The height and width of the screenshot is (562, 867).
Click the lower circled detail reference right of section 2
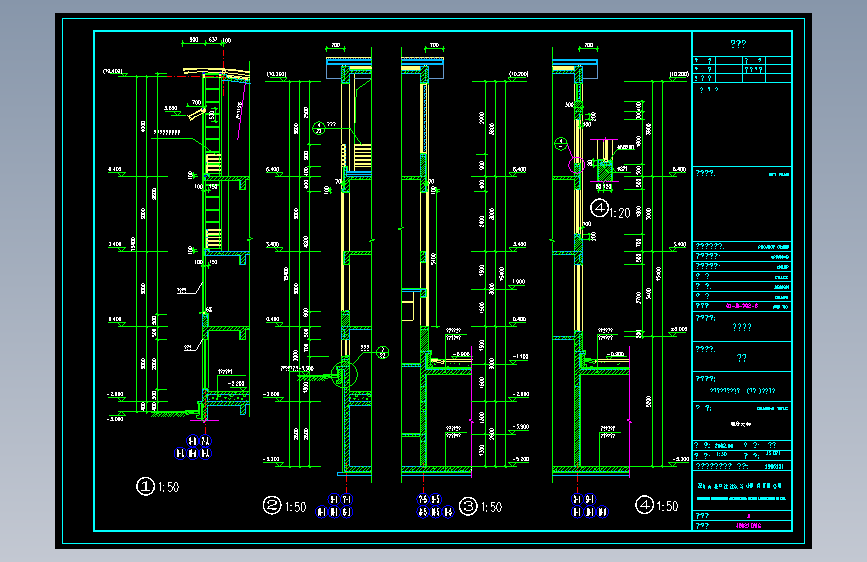pos(383,352)
